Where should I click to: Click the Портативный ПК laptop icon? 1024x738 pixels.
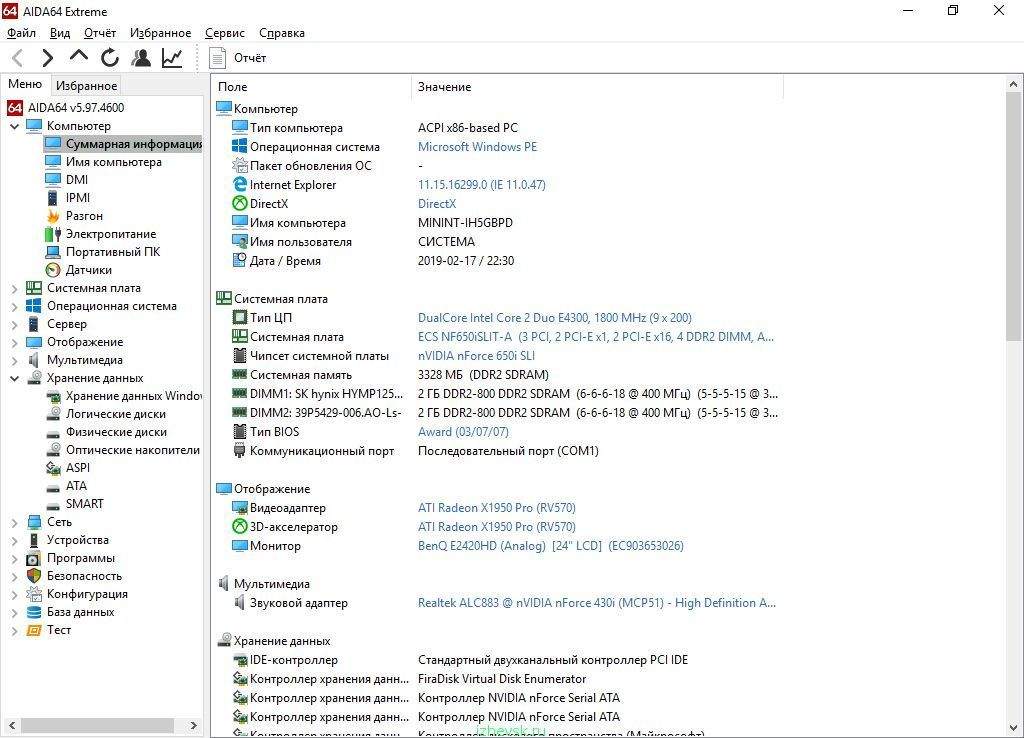click(53, 252)
